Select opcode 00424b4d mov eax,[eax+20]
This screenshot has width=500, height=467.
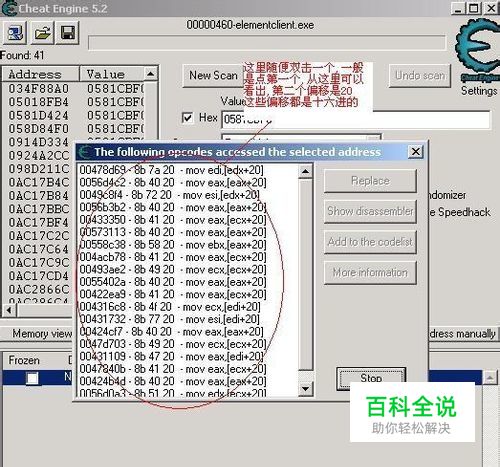point(173,381)
